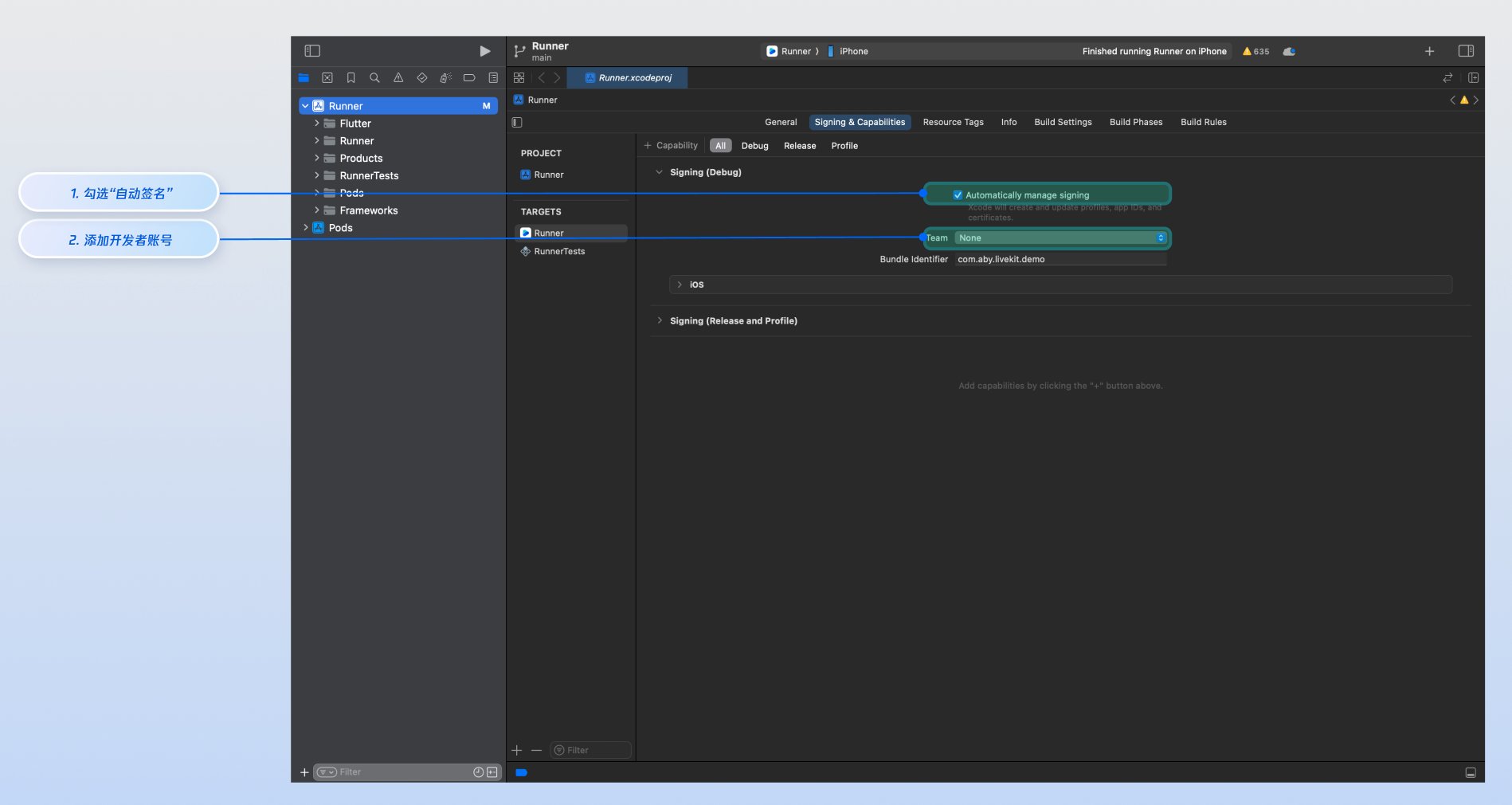Click the Bundle Identifier field

[x=1060, y=260]
